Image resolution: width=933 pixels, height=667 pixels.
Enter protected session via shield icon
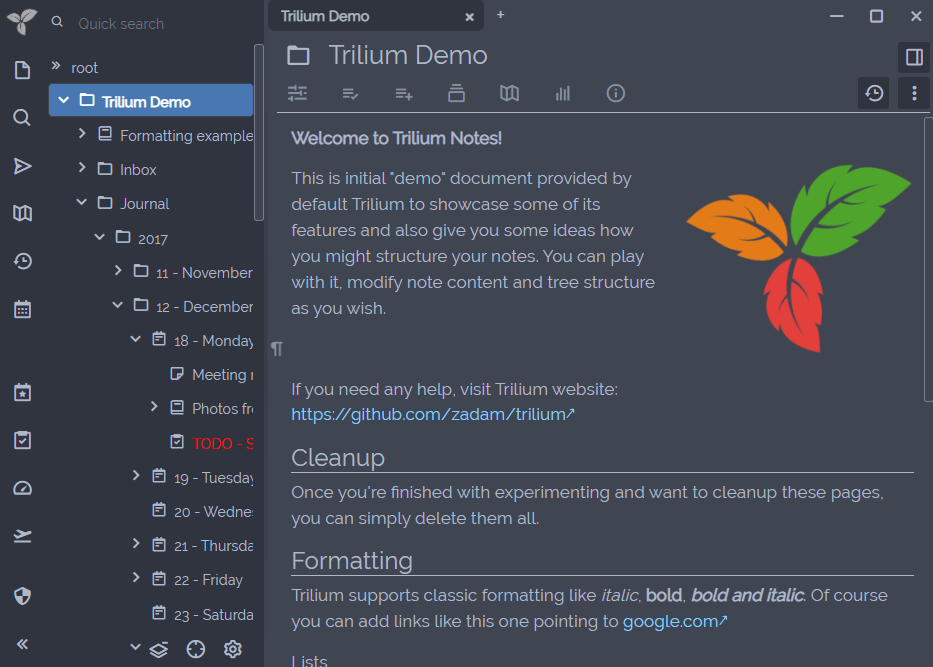point(22,596)
